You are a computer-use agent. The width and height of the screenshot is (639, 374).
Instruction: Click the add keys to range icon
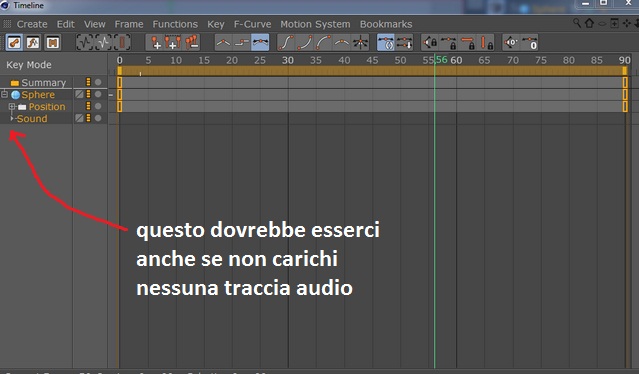pyautogui.click(x=173, y=42)
